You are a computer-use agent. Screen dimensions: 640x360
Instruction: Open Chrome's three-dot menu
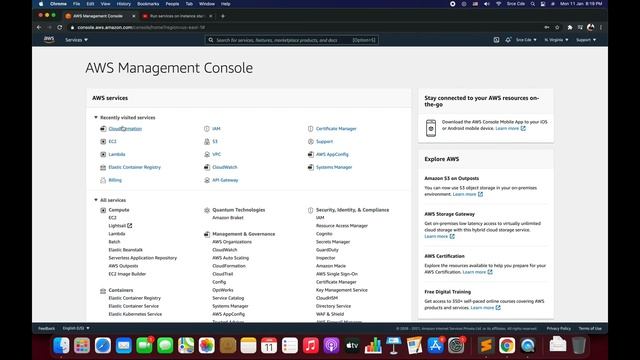click(x=601, y=27)
